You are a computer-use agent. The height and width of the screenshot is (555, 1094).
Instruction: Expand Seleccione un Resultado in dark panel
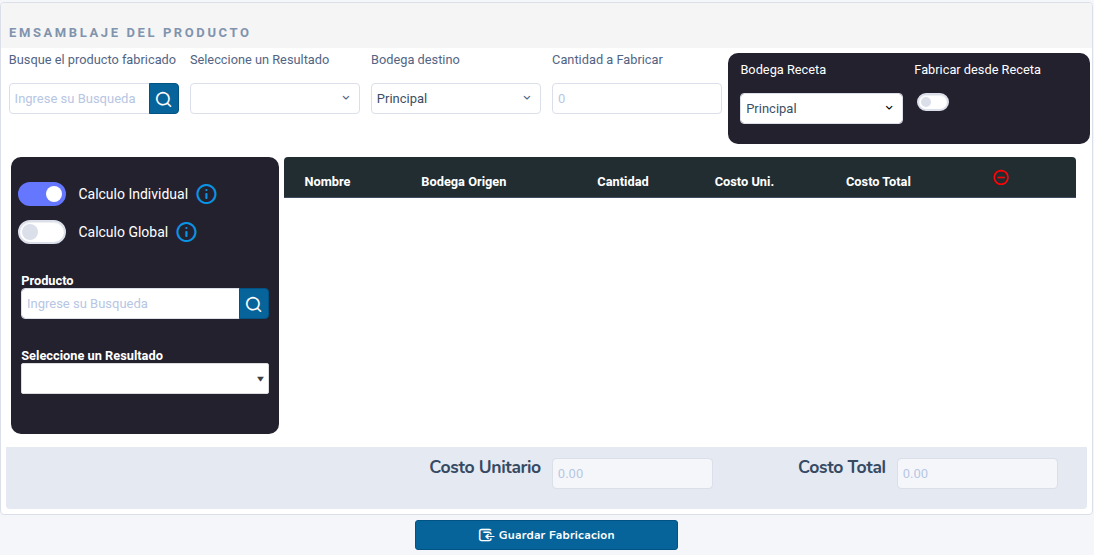click(145, 378)
